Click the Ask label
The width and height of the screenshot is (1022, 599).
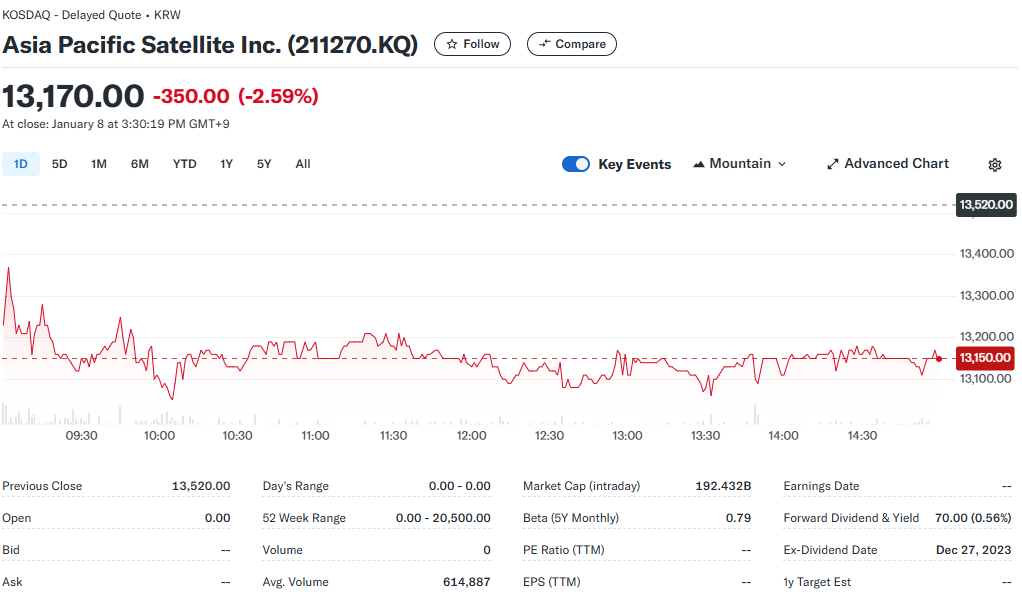tap(12, 582)
